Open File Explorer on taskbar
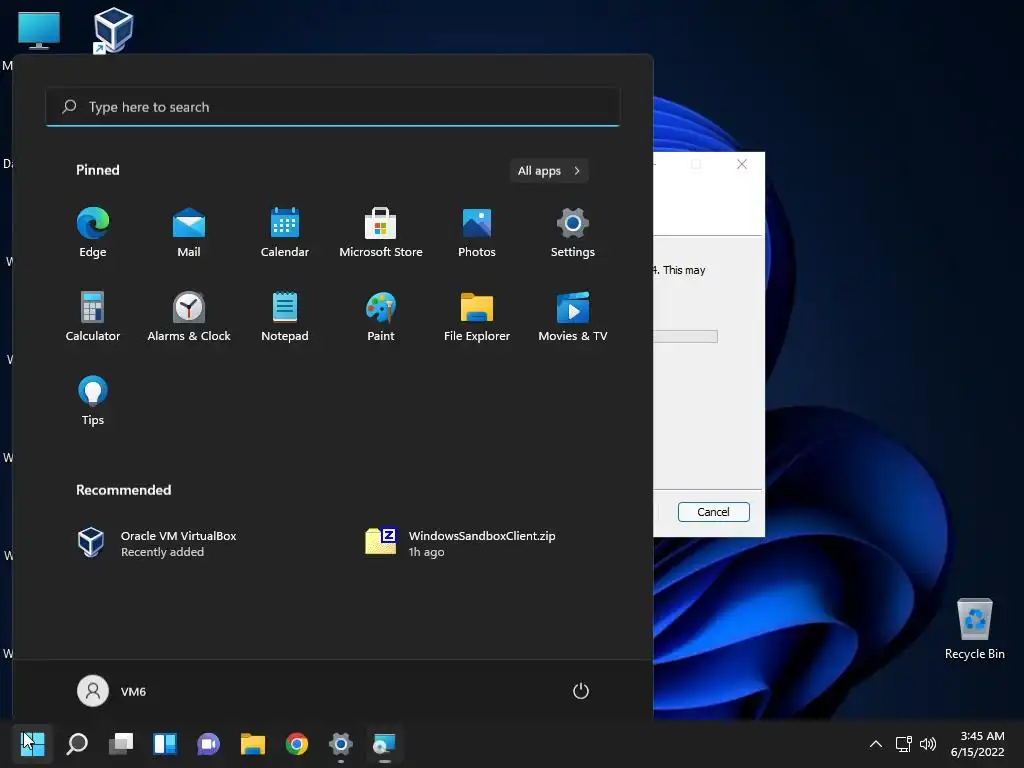This screenshot has width=1024, height=768. click(253, 744)
